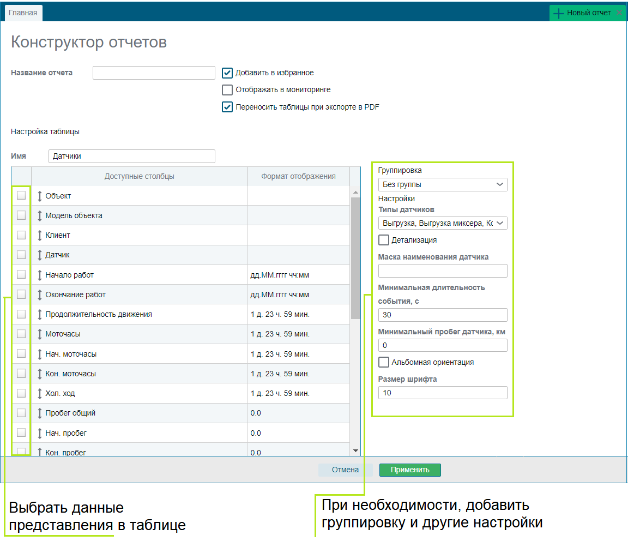Click the reorder arrow for Нач. пробег row
Image resolution: width=628 pixels, height=547 pixels.
(x=39, y=433)
